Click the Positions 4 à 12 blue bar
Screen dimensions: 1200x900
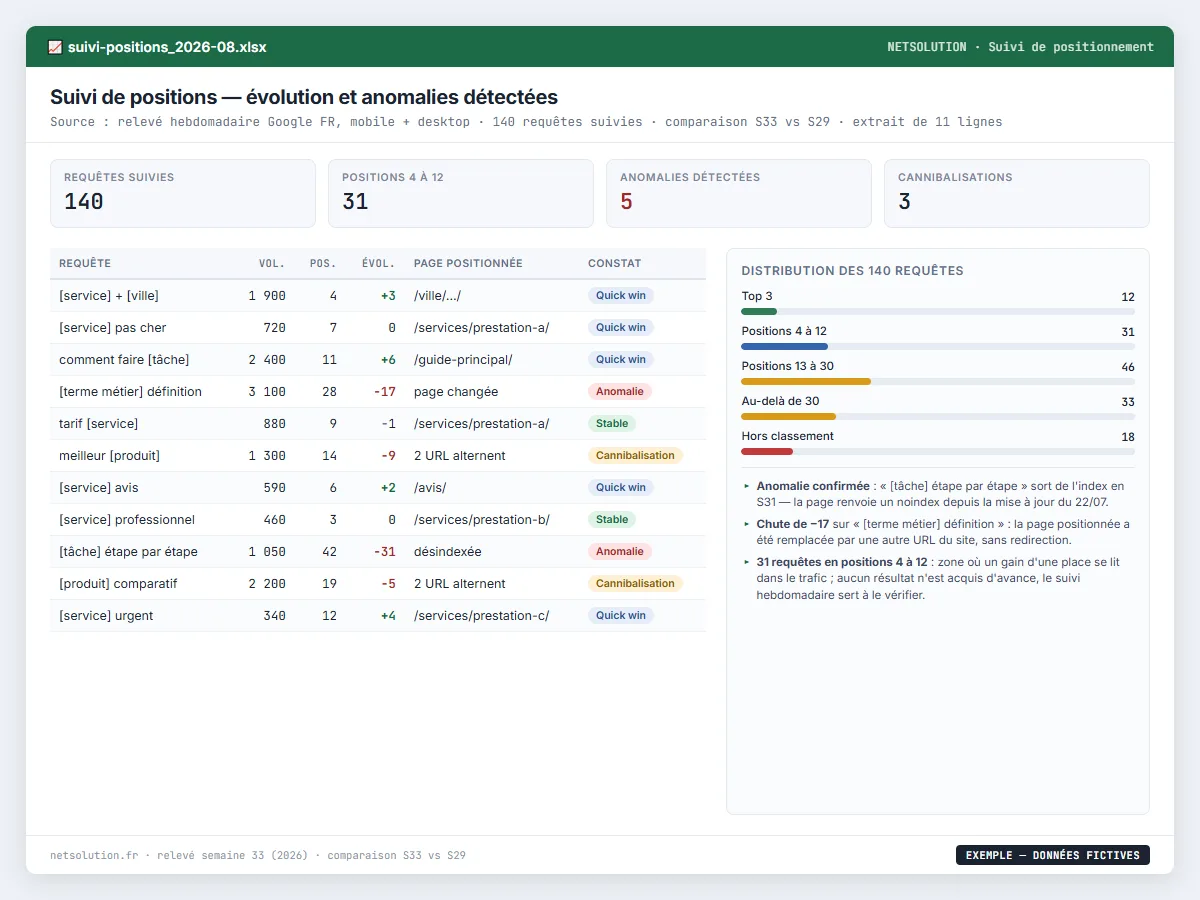click(x=785, y=346)
